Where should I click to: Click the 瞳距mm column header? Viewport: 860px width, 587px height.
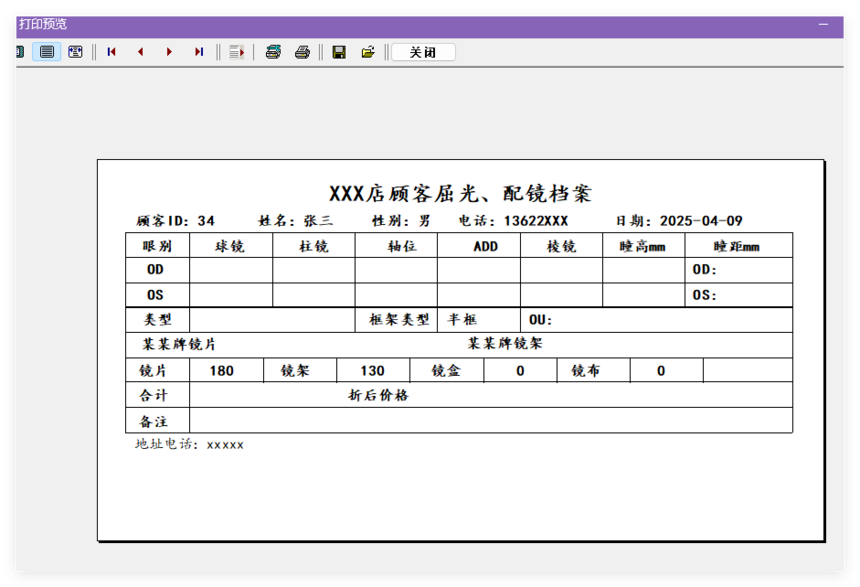pyautogui.click(x=737, y=246)
